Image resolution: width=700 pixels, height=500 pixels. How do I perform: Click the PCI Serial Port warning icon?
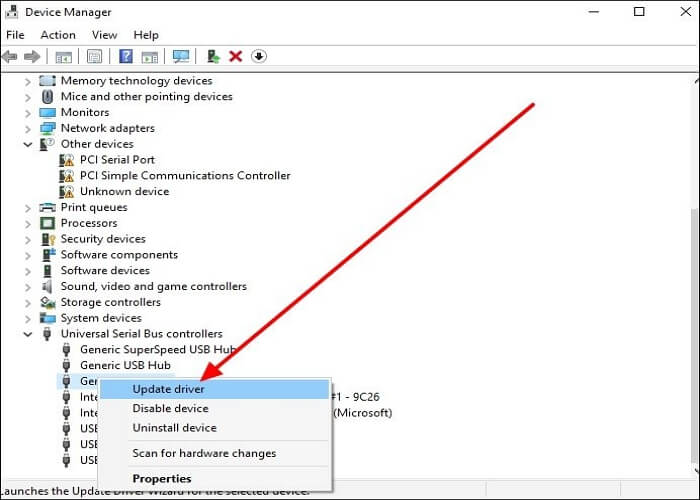click(67, 160)
